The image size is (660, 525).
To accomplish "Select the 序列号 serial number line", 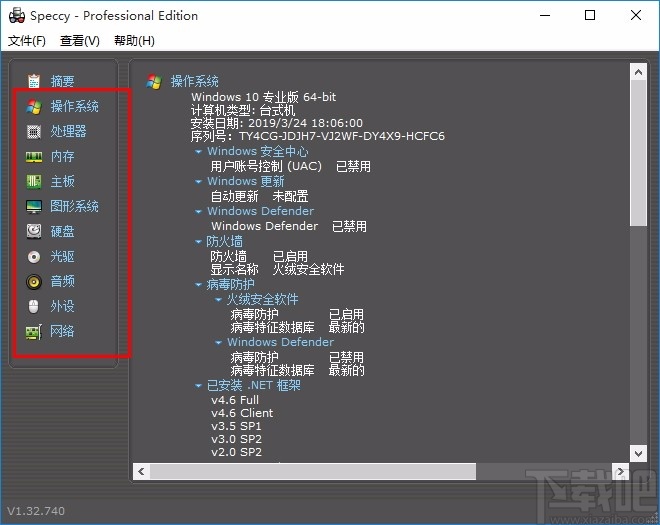I will click(318, 136).
